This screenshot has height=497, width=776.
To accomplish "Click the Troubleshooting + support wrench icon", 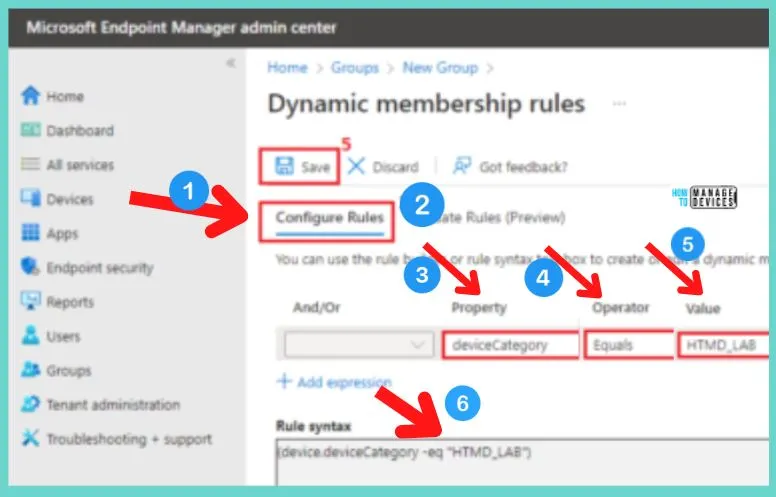I will pyautogui.click(x=30, y=438).
